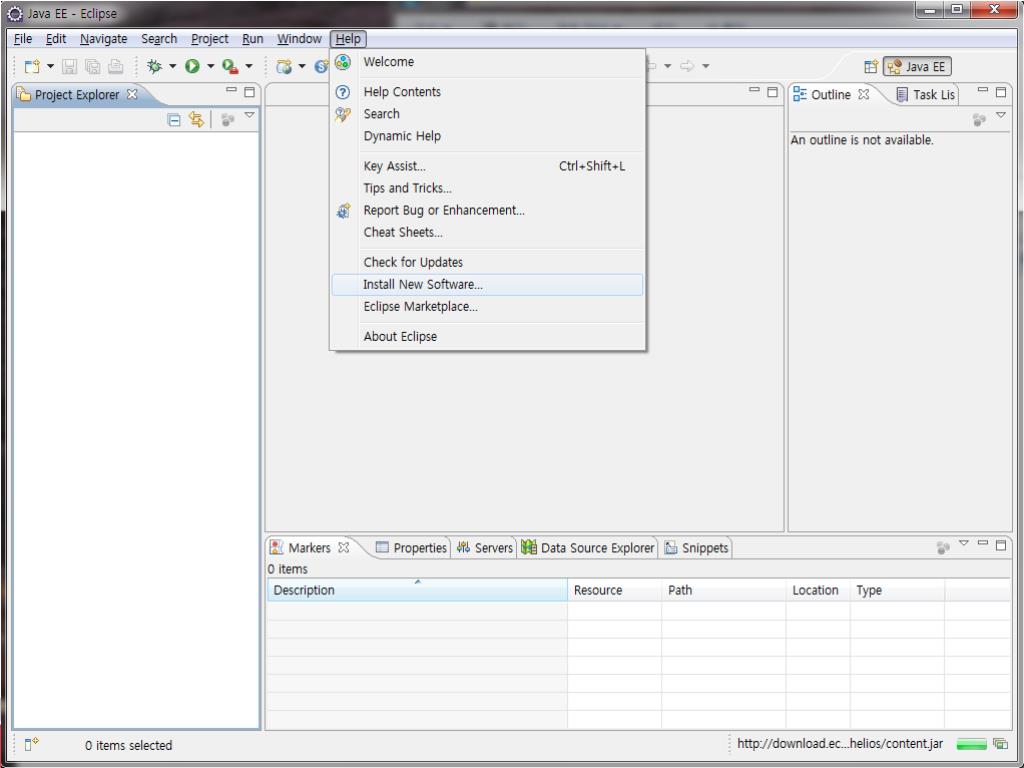The height and width of the screenshot is (768, 1024).
Task: Start debugging with the Debug bug icon
Action: pos(155,66)
